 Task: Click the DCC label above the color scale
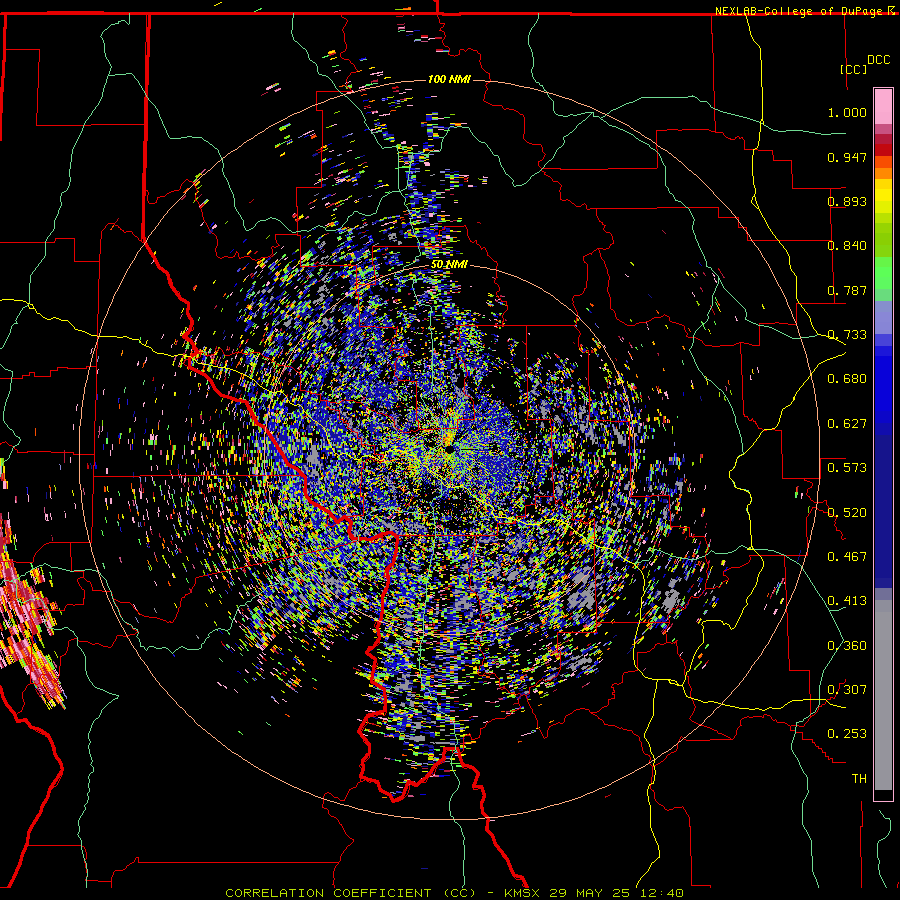coord(879,59)
